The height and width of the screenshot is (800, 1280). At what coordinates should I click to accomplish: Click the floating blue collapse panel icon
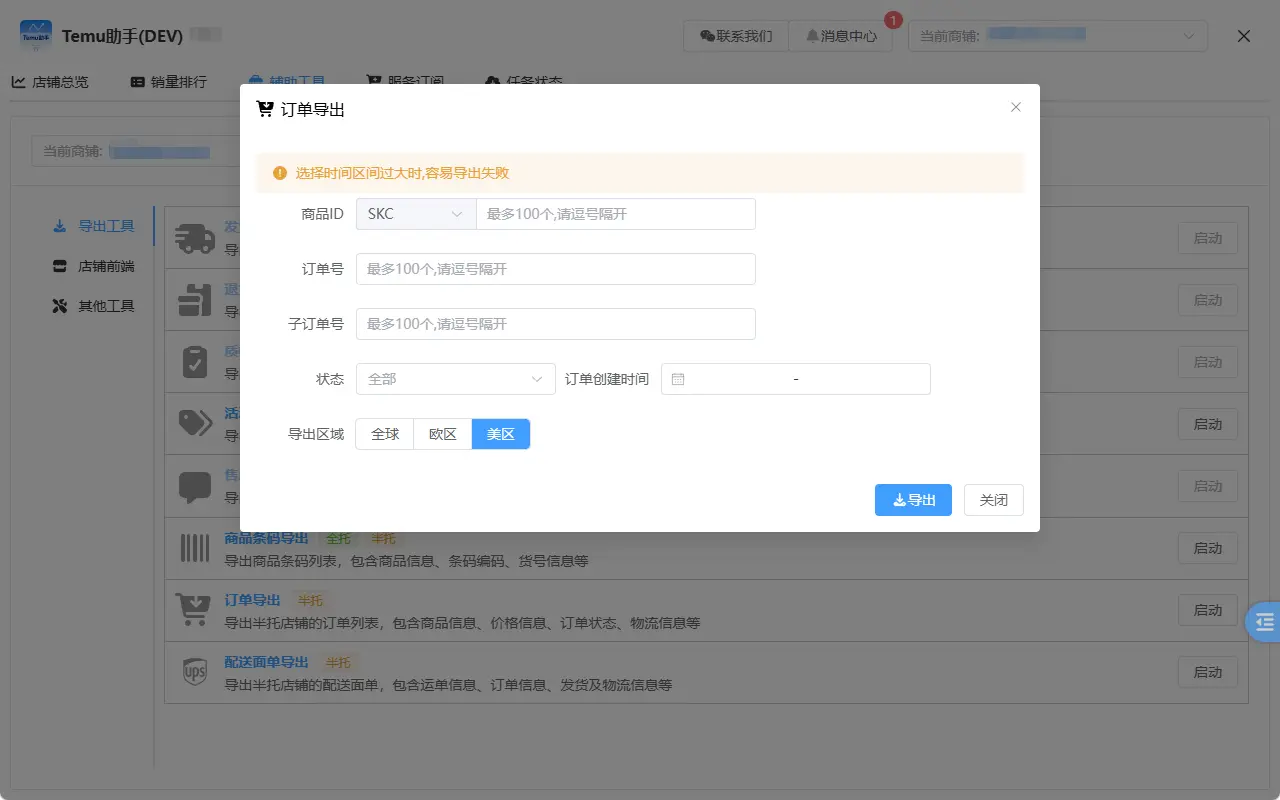pos(1264,622)
